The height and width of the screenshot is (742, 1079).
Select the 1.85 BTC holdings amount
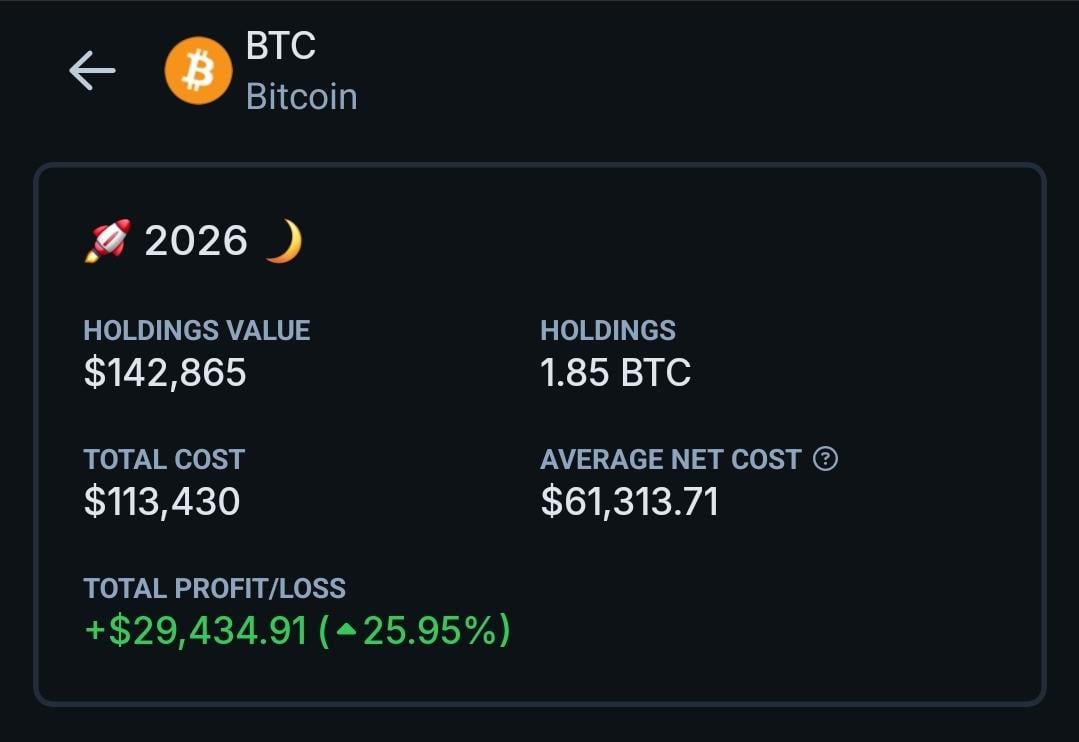point(615,373)
